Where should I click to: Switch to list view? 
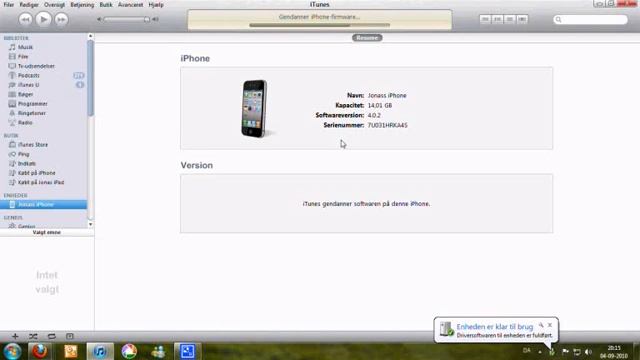(485, 19)
